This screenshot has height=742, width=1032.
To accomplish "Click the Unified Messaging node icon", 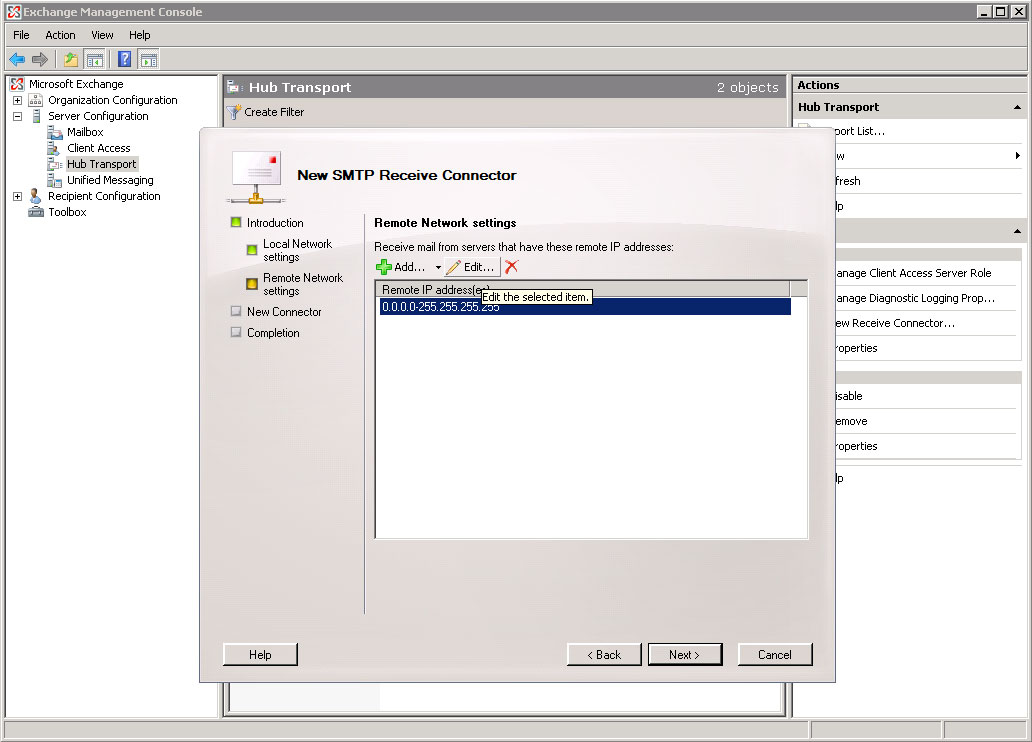I will pos(55,180).
